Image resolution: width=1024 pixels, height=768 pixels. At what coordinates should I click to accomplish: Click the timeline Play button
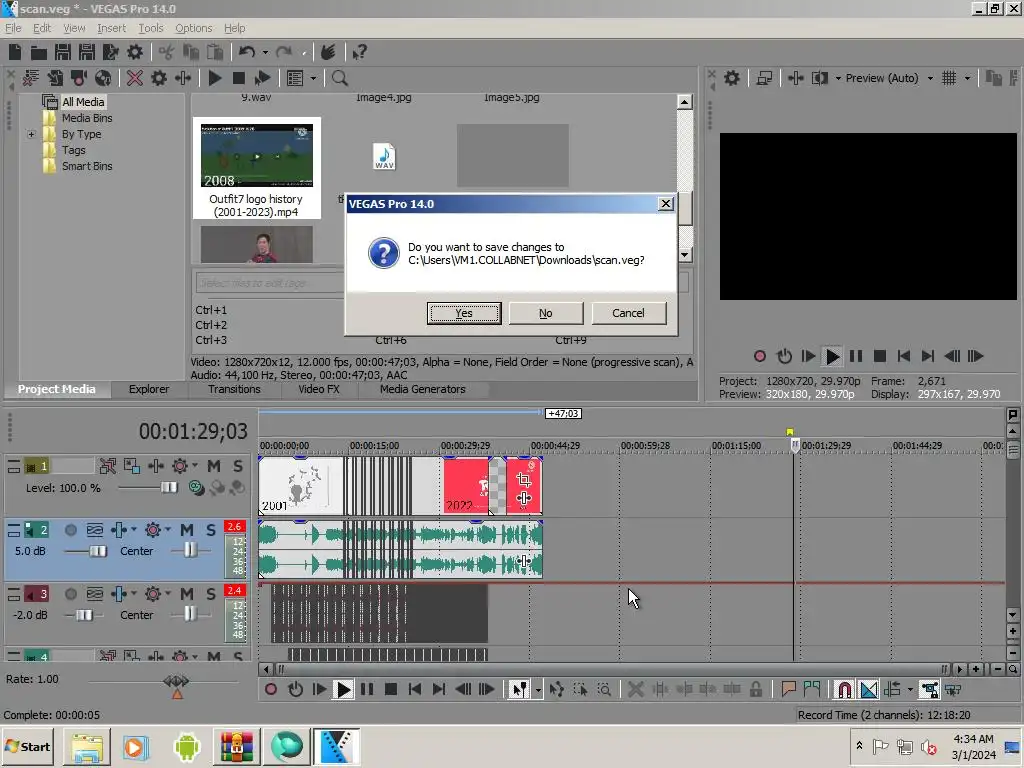(x=343, y=690)
